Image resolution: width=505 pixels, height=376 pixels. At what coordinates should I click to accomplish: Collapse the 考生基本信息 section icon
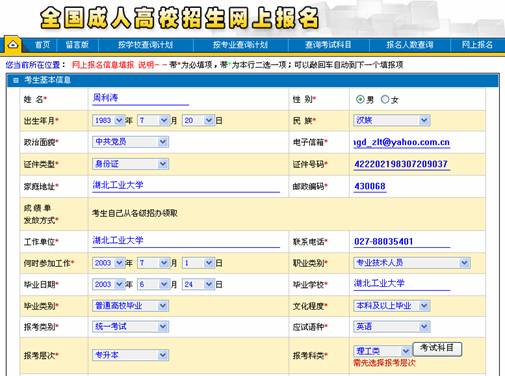click(x=15, y=80)
